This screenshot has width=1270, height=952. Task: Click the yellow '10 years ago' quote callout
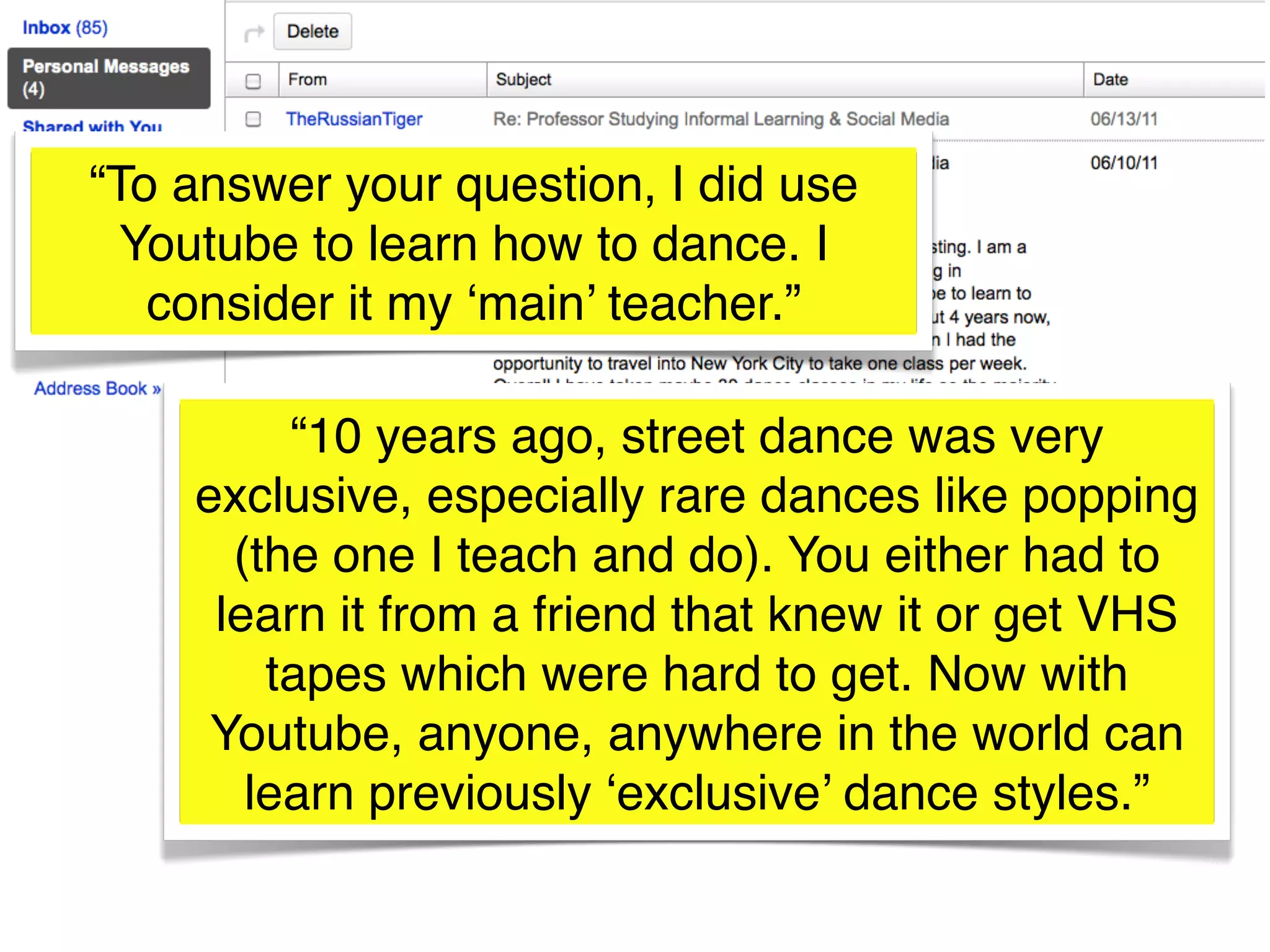pyautogui.click(x=696, y=612)
